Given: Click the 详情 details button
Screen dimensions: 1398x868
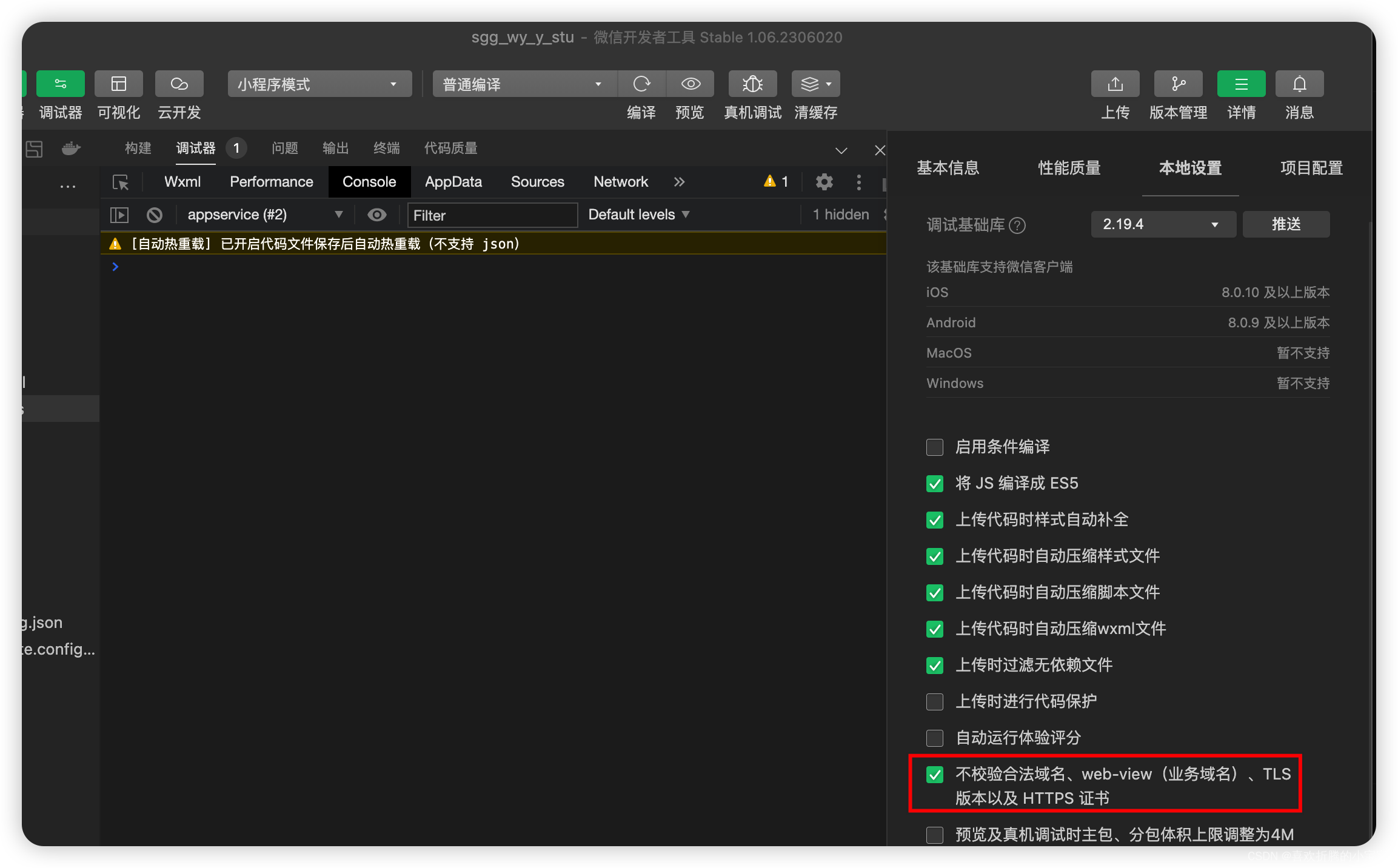Looking at the screenshot, I should click(1241, 84).
